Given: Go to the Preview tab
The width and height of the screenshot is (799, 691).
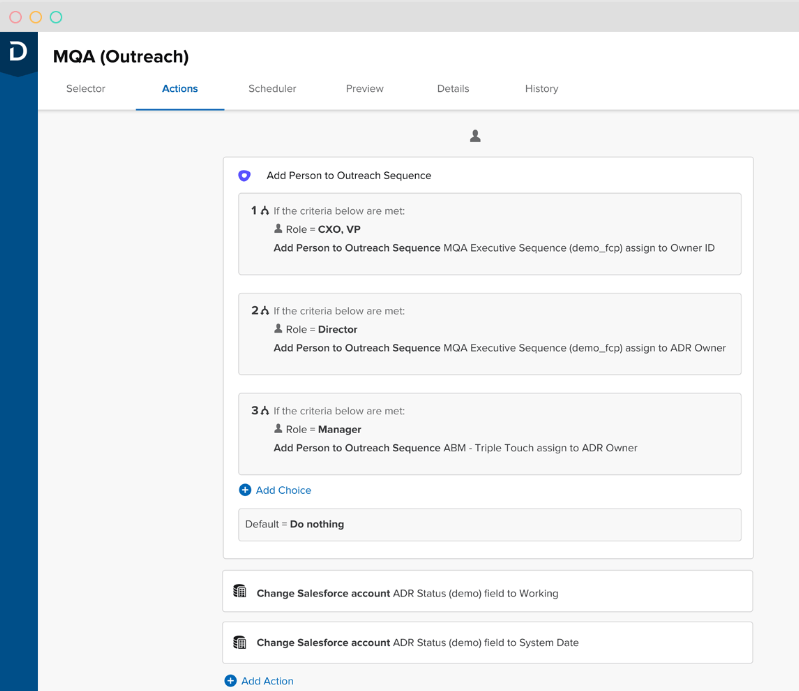Looking at the screenshot, I should coord(365,89).
